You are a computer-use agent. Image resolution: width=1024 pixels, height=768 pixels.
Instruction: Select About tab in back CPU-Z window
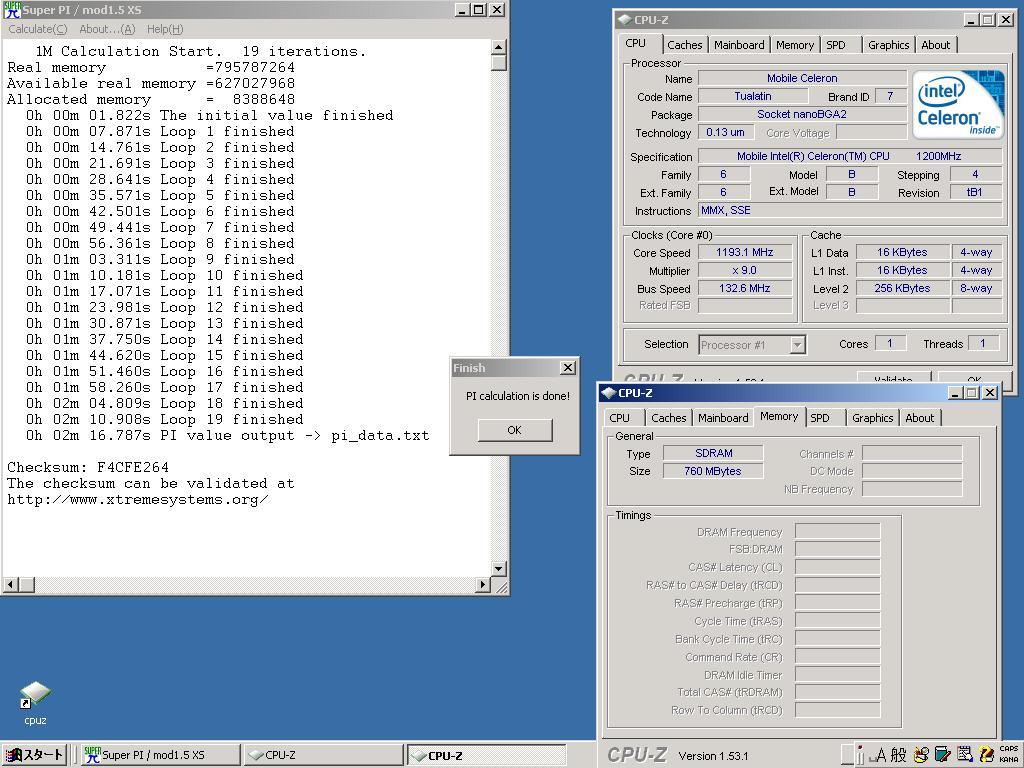936,44
